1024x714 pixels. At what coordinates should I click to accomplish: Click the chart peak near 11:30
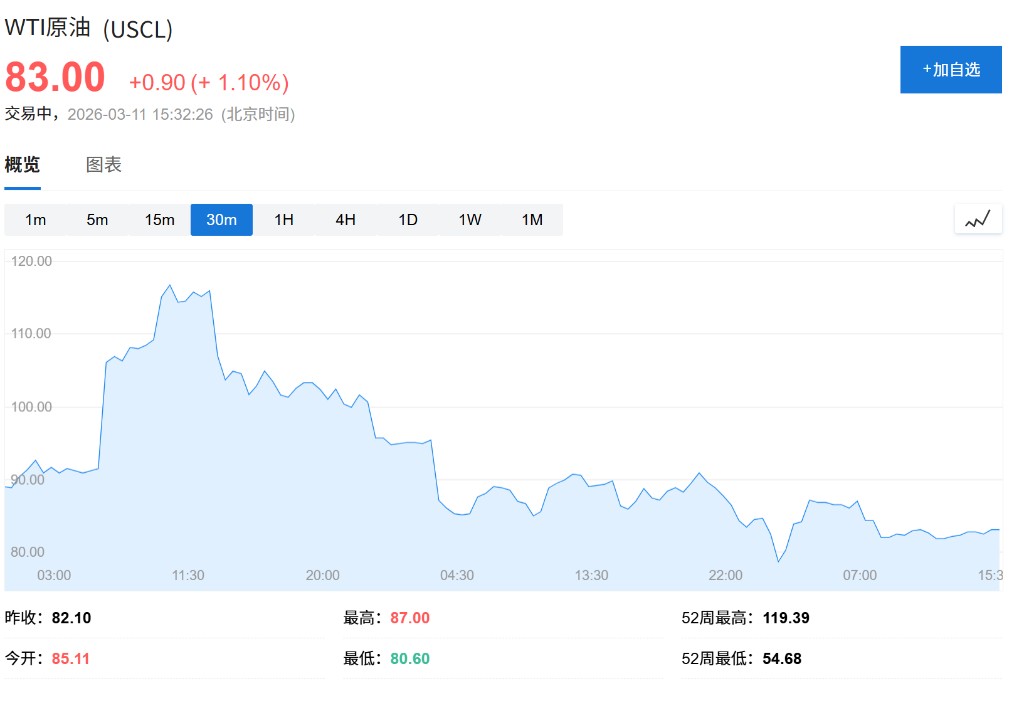click(169, 285)
